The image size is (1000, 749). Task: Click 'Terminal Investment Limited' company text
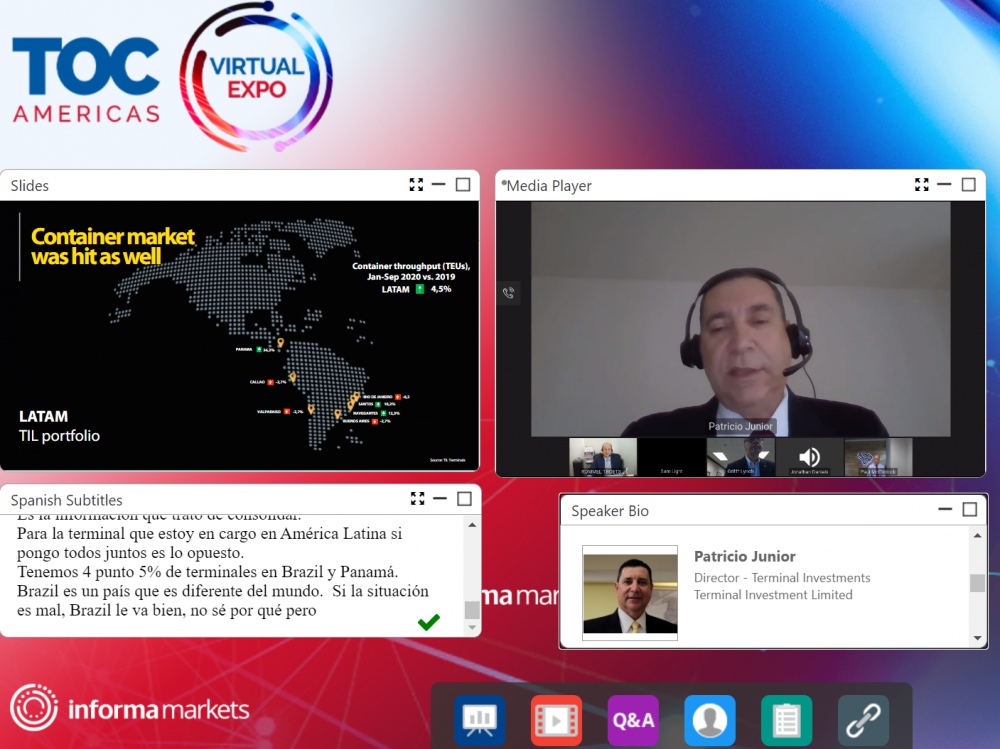(x=773, y=595)
